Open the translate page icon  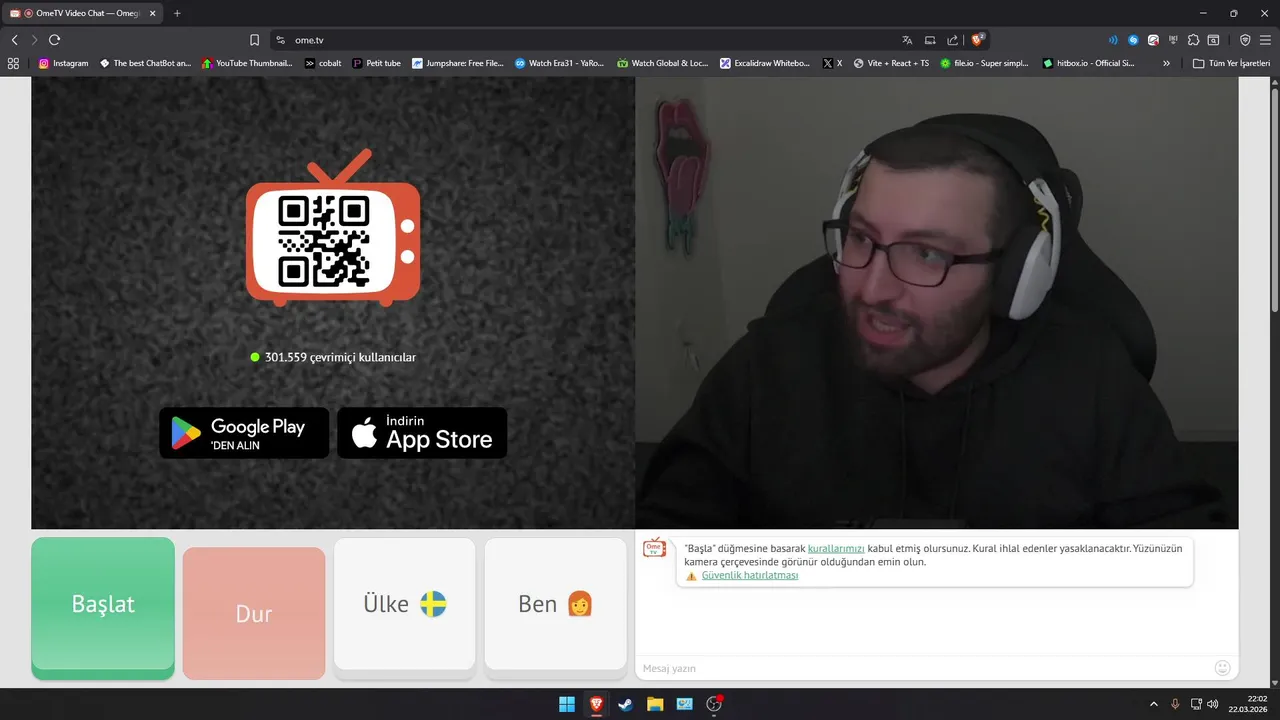907,40
